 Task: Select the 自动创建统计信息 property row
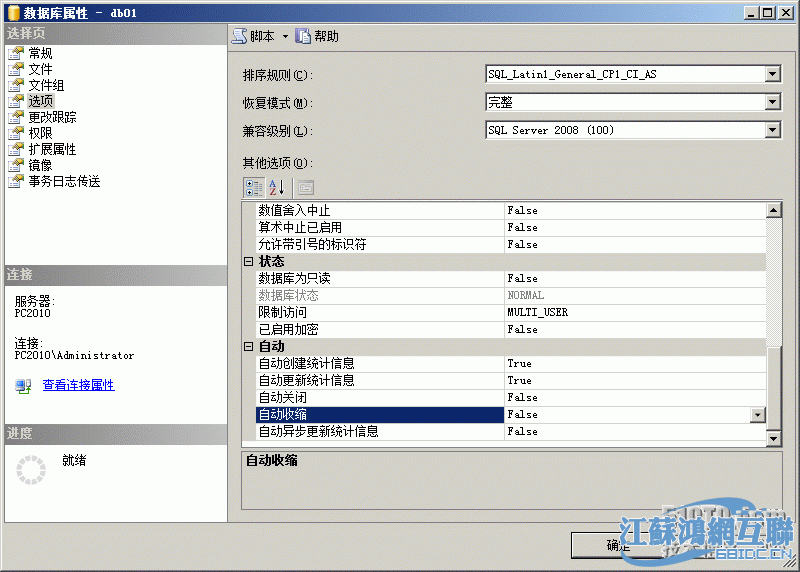(510, 363)
